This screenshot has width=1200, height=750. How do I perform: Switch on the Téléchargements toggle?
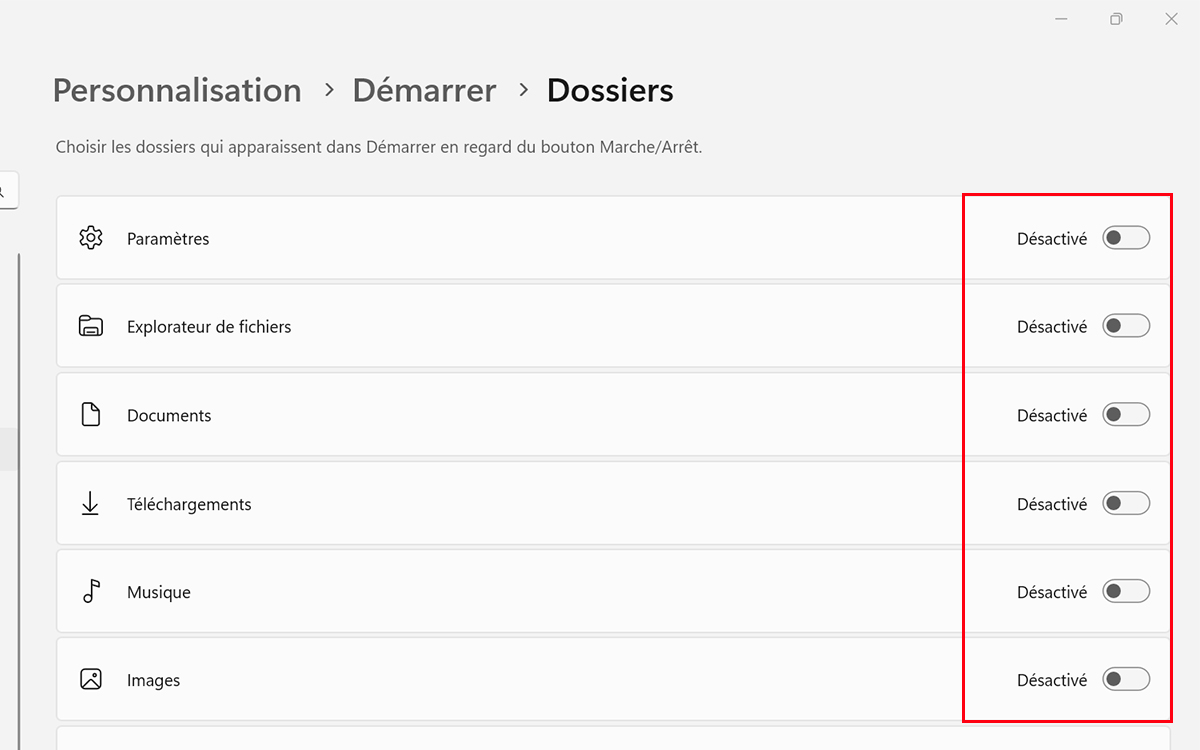click(1126, 503)
